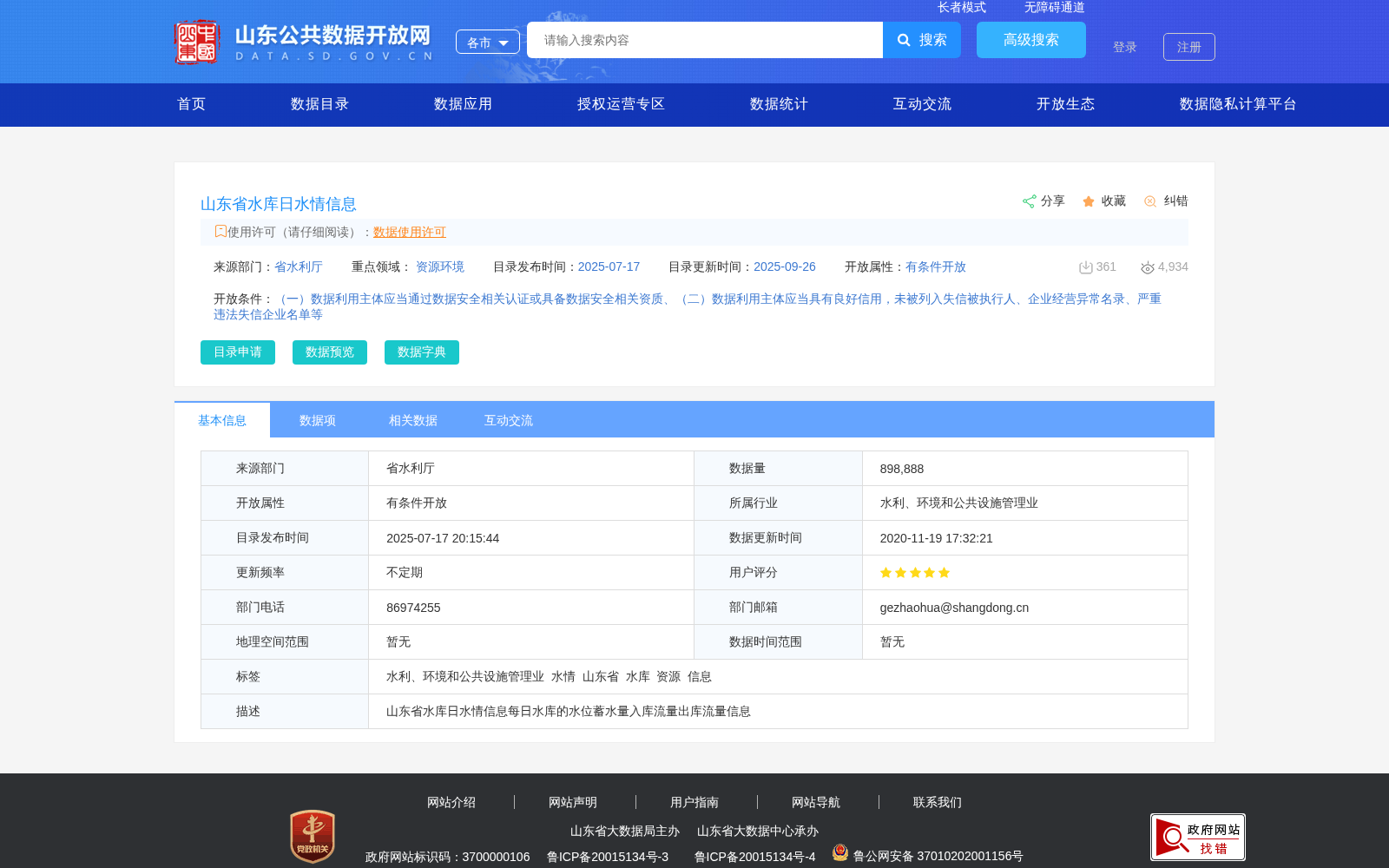Click the title 山东省水库日水情信息

click(x=279, y=204)
